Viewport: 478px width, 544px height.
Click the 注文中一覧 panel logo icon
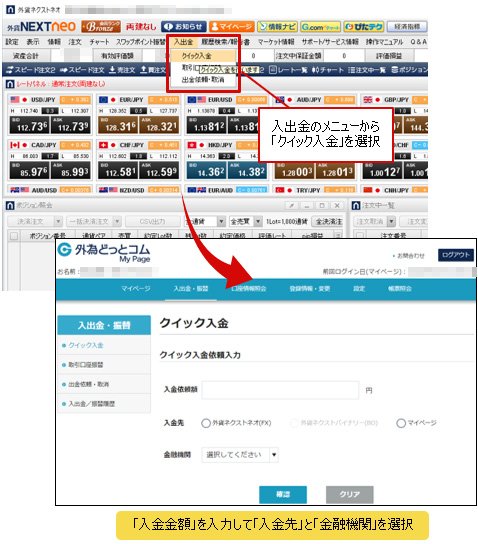pos(356,205)
